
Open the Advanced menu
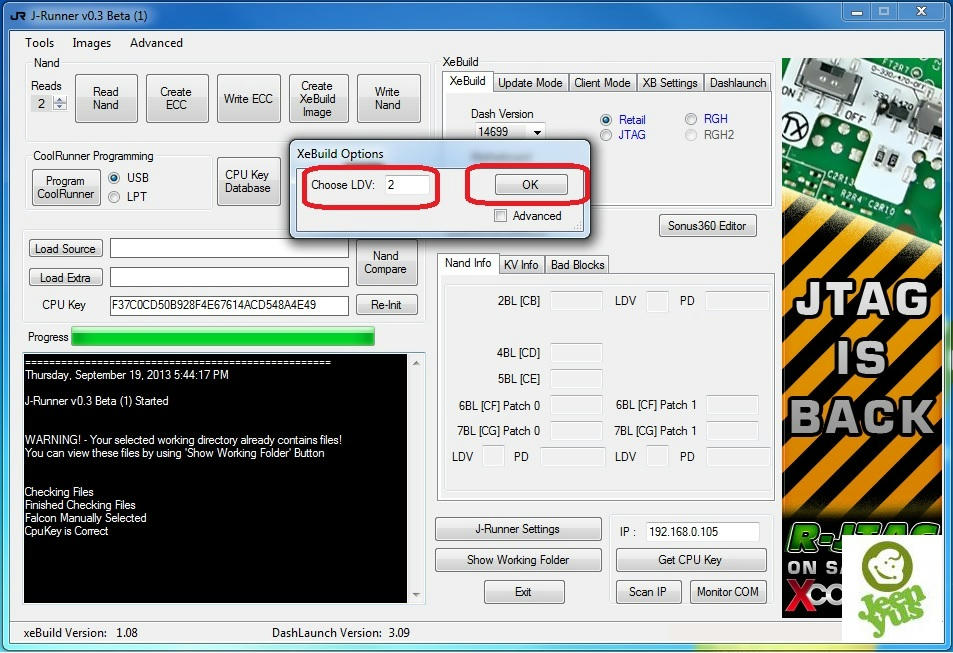point(156,43)
